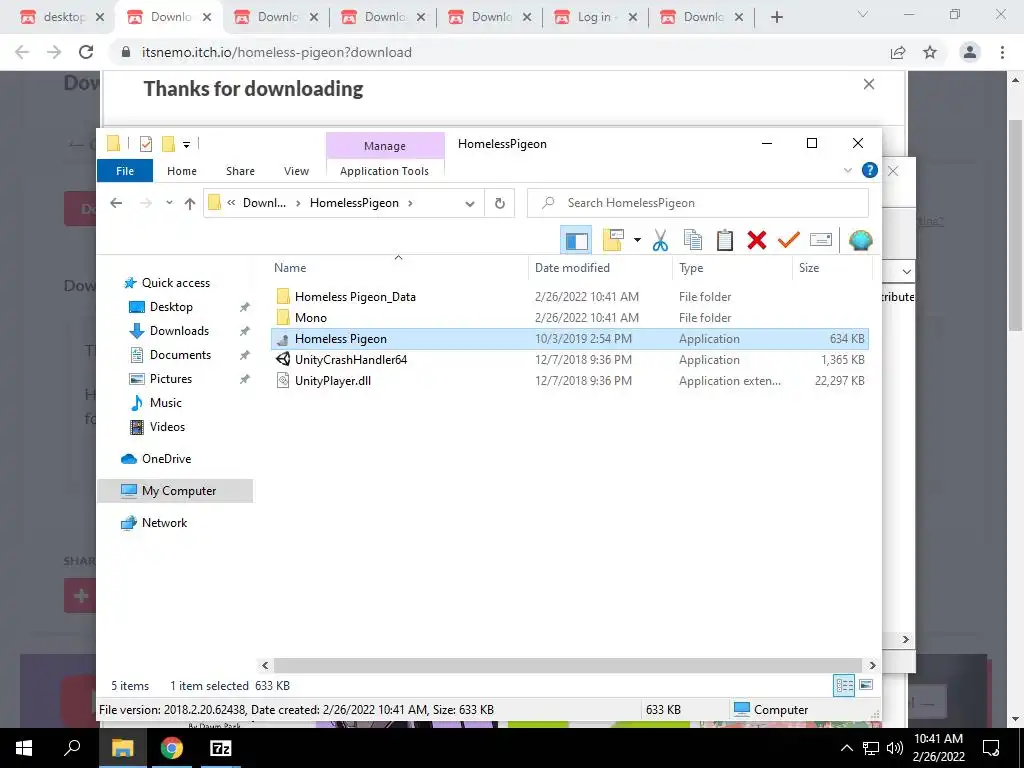1024x768 pixels.
Task: Open the folder options toolbar icon
Action: (613, 240)
